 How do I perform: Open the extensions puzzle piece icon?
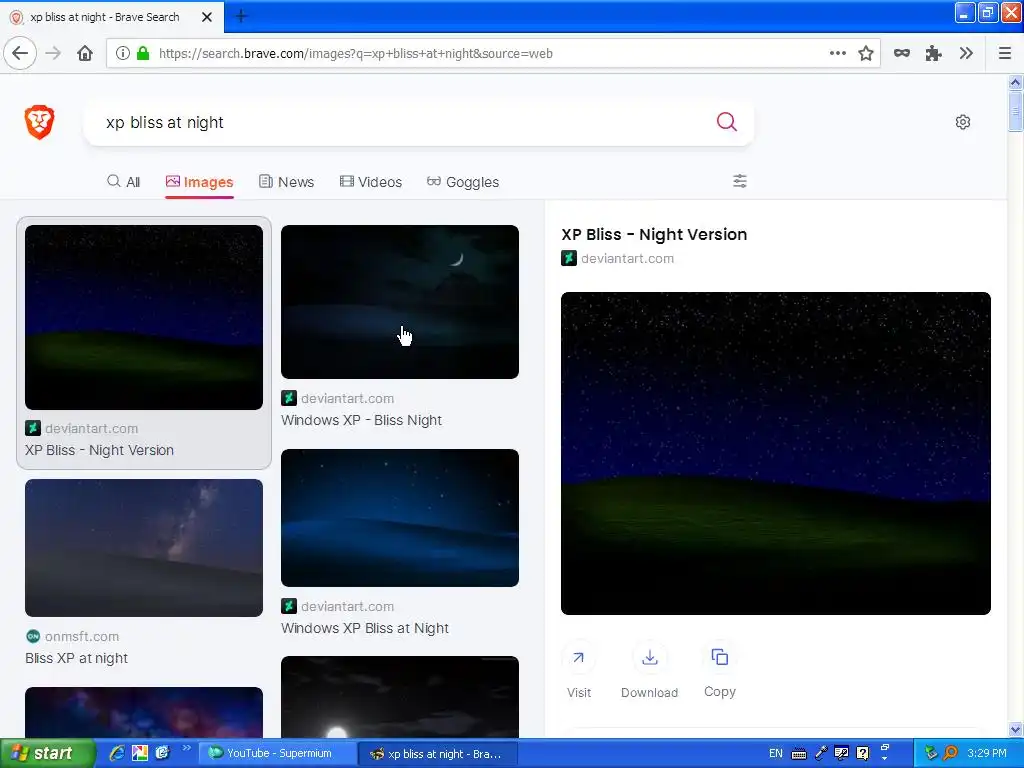[934, 54]
